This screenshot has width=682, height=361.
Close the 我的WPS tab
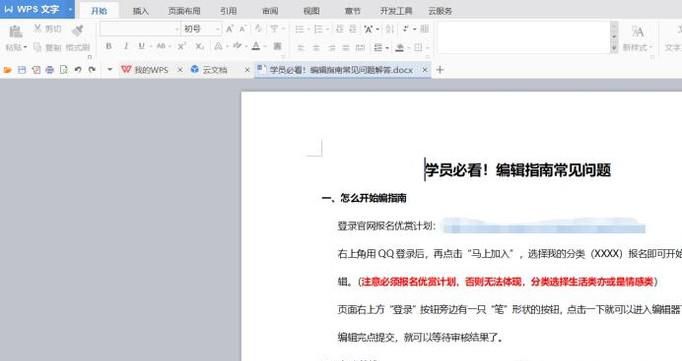pyautogui.click(x=180, y=70)
